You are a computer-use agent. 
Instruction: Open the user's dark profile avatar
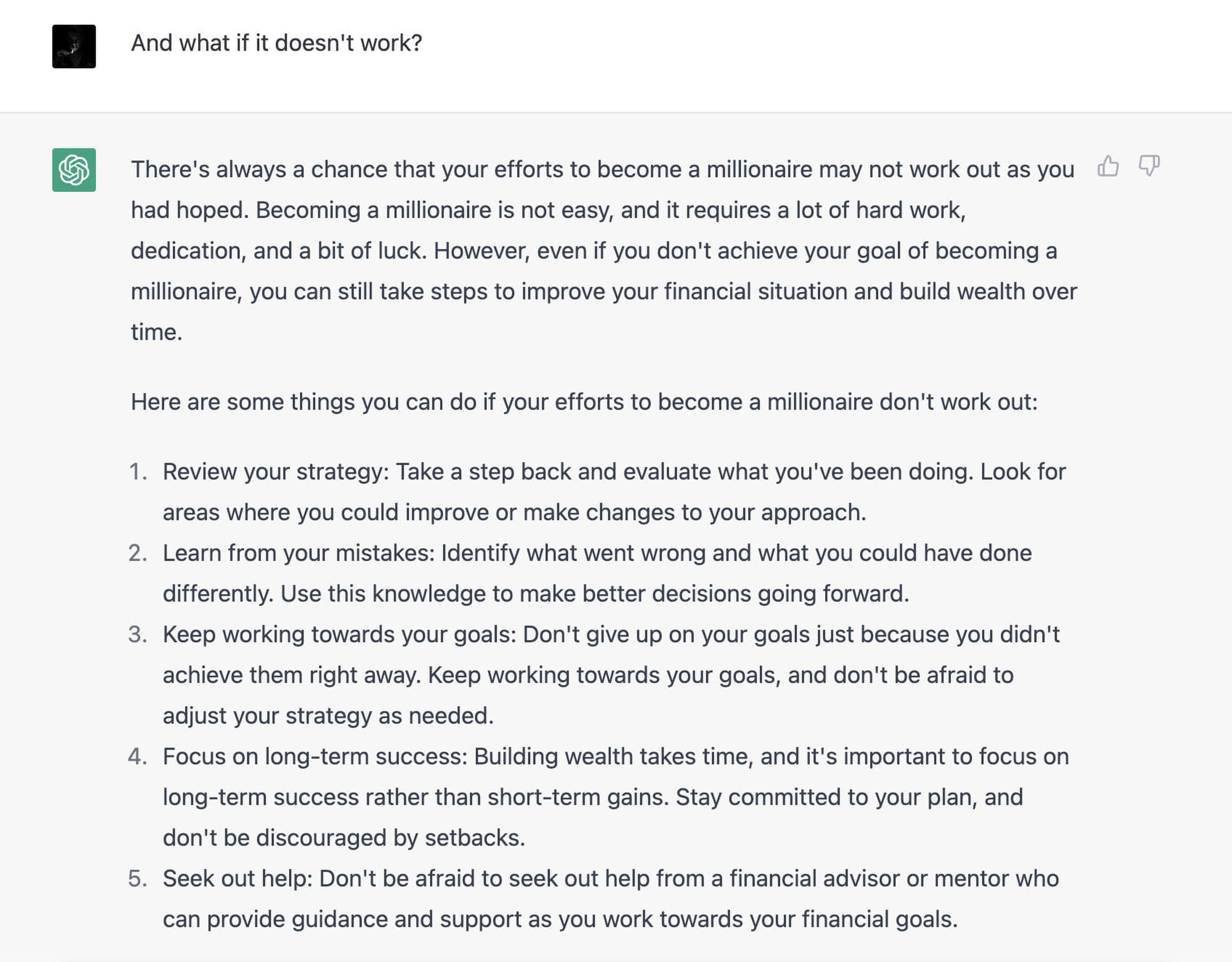[x=74, y=46]
